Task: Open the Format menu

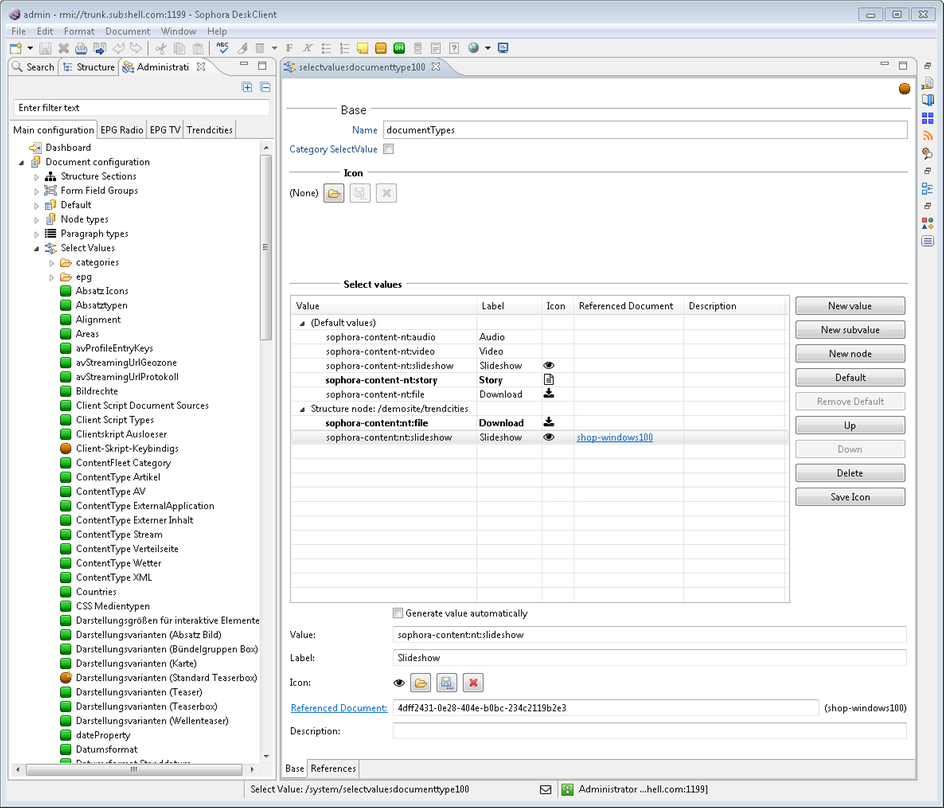Action: [79, 31]
